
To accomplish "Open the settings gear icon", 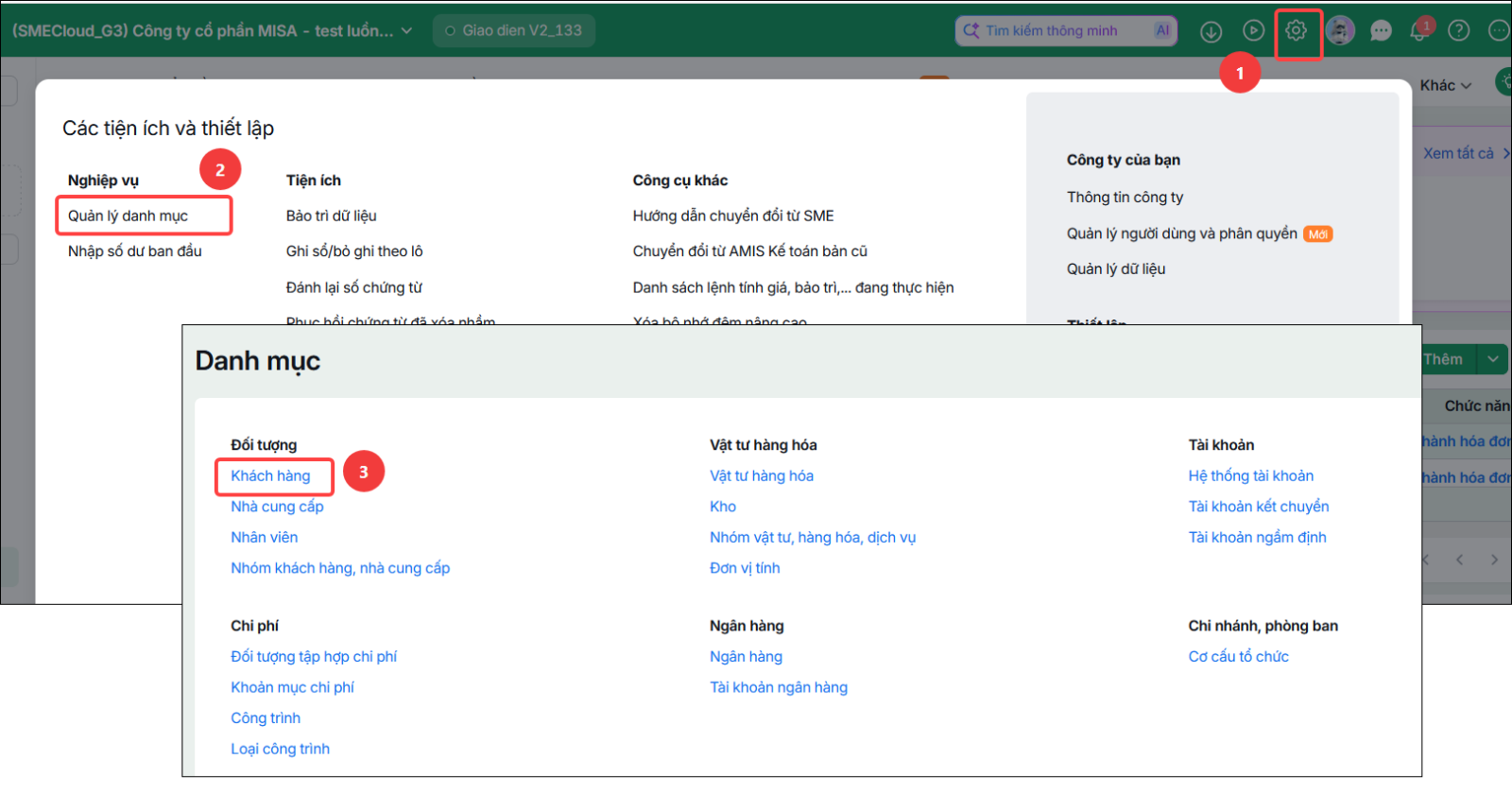I will [x=1296, y=30].
